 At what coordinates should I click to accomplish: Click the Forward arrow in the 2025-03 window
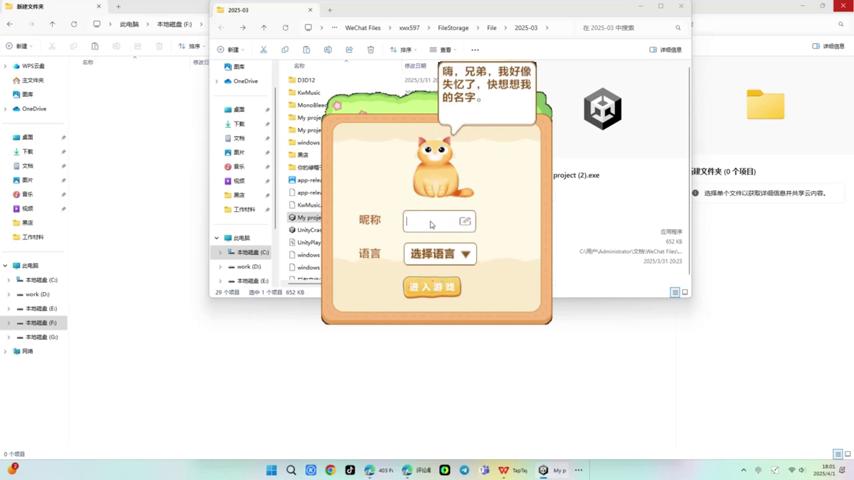point(242,28)
